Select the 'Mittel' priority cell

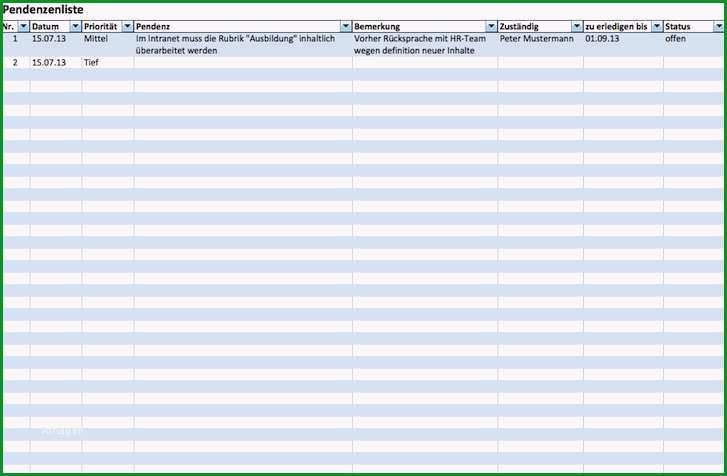click(x=108, y=44)
